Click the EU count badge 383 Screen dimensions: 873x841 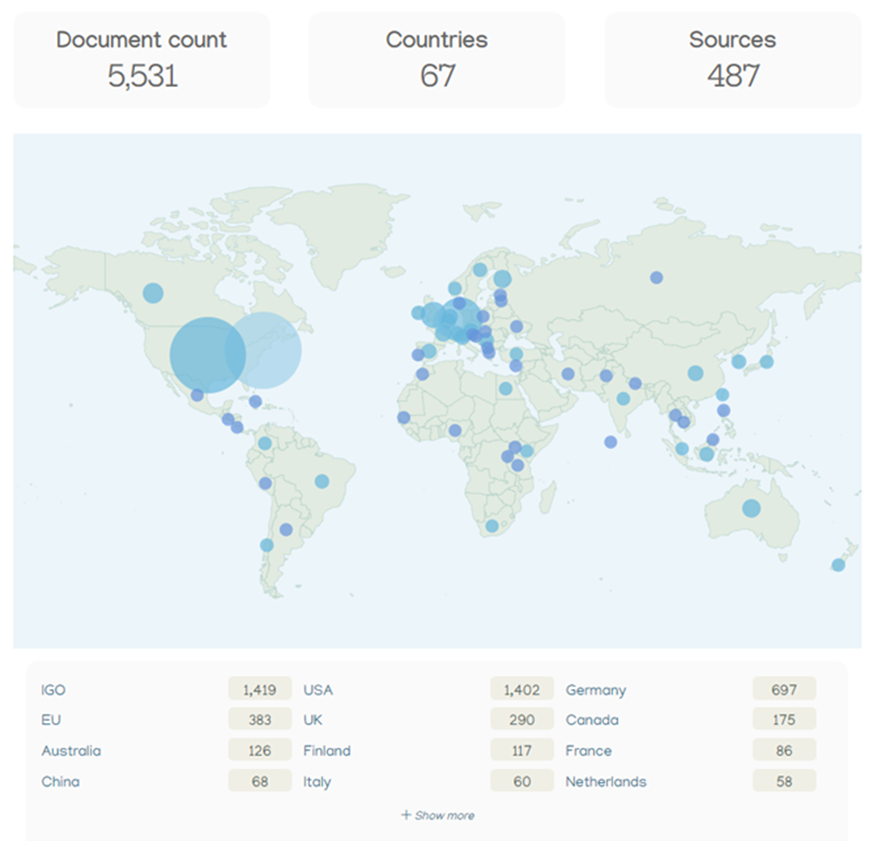tap(259, 720)
